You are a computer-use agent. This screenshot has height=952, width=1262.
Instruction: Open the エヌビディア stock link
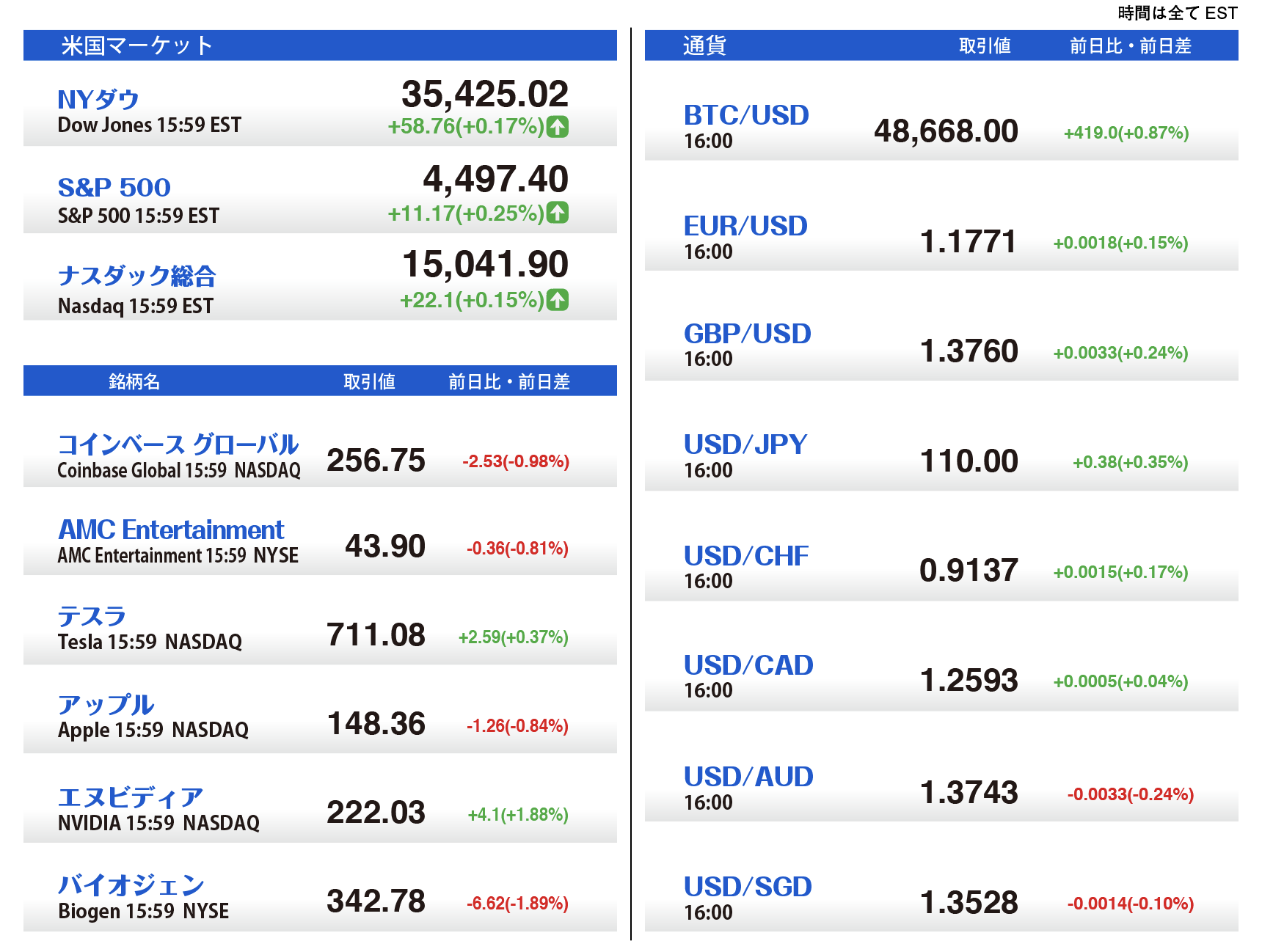[130, 797]
